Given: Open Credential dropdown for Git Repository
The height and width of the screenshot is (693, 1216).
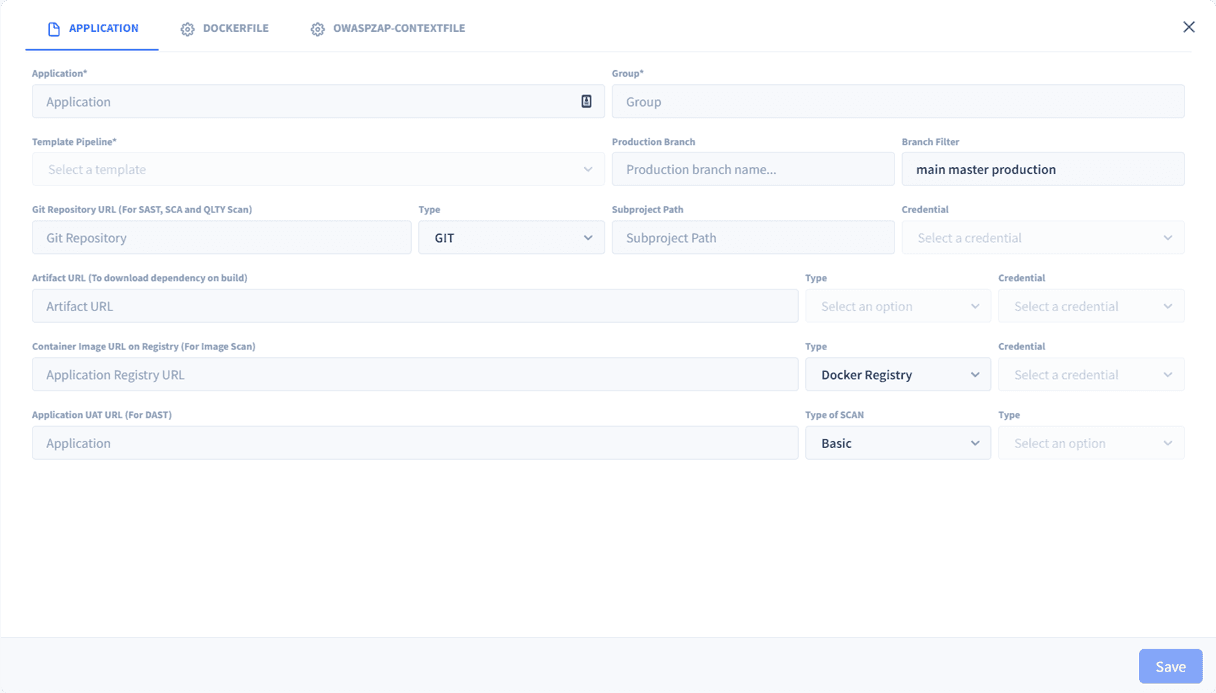Looking at the screenshot, I should 1043,238.
